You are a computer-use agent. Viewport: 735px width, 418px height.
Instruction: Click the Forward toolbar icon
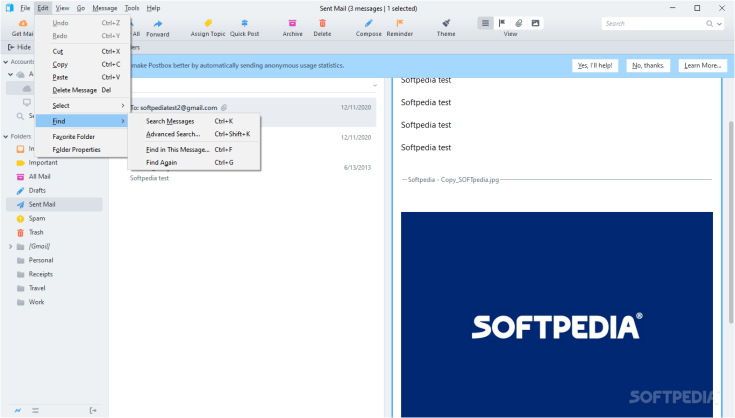(158, 23)
